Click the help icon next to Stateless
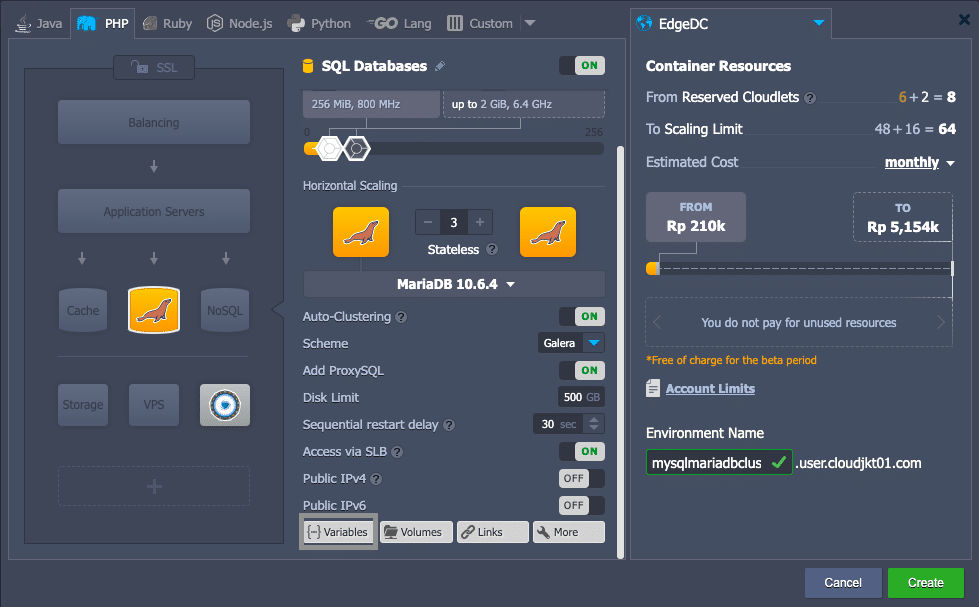The image size is (979, 607). [x=492, y=250]
